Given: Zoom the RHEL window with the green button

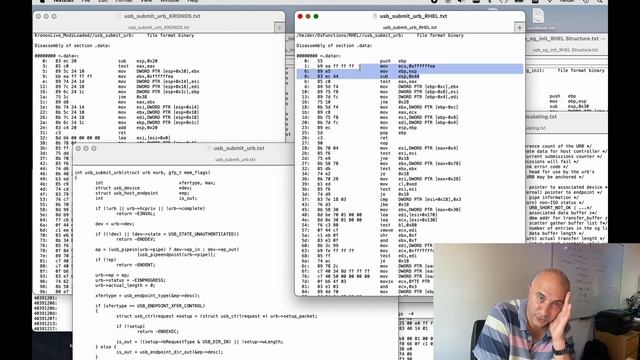Looking at the screenshot, I should pyautogui.click(x=316, y=16).
